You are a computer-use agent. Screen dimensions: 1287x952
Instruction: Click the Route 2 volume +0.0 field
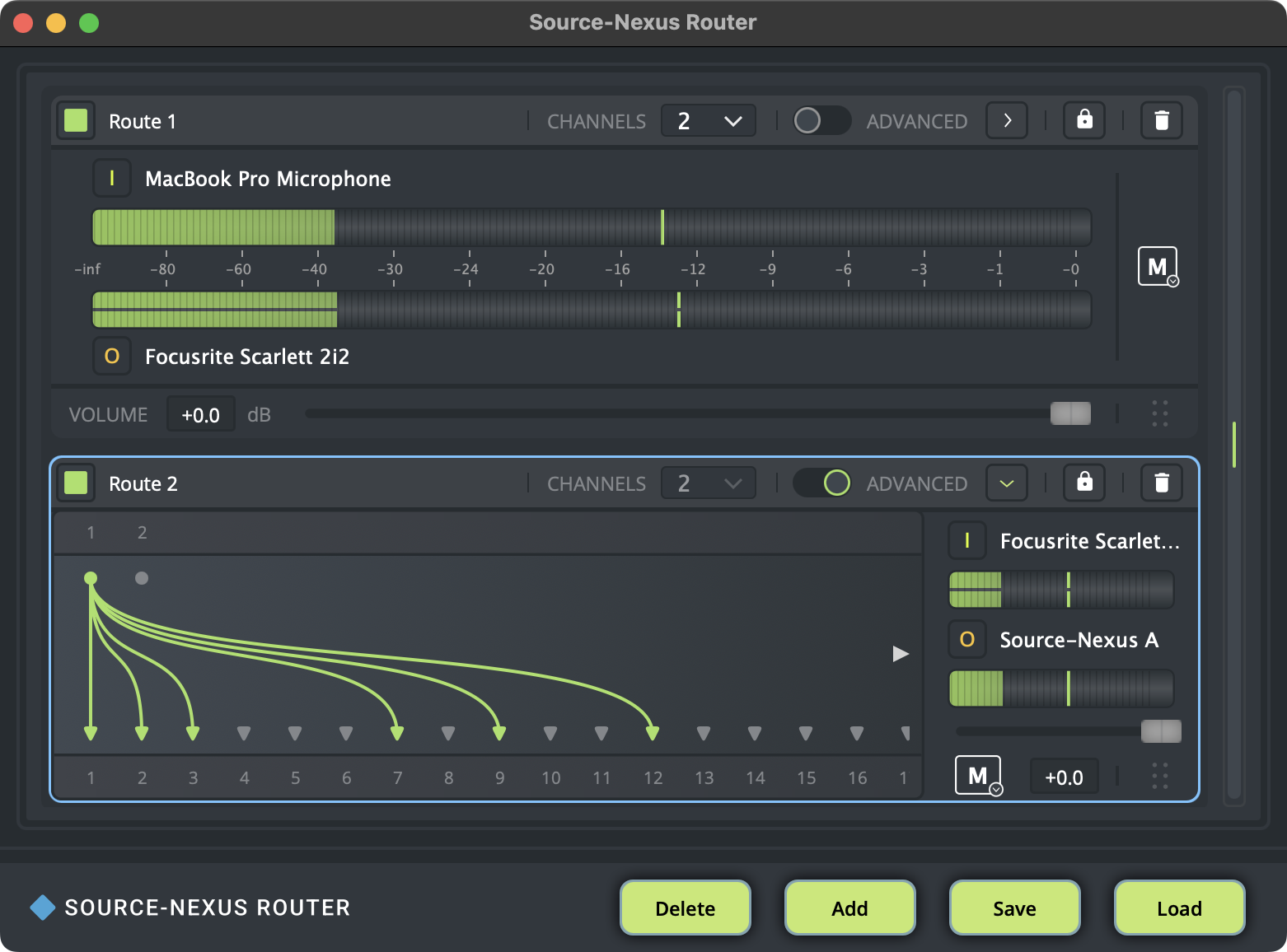click(1064, 777)
